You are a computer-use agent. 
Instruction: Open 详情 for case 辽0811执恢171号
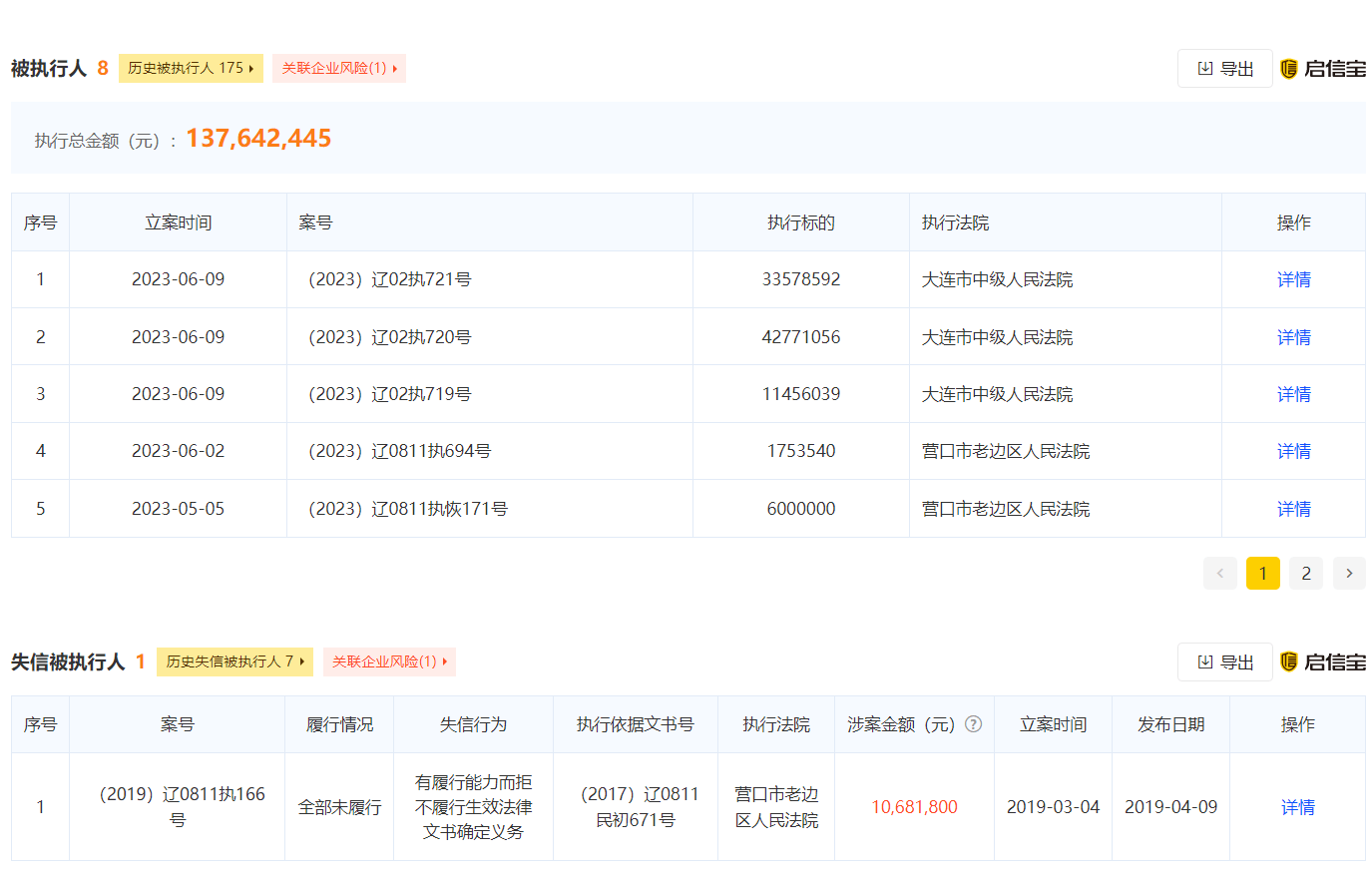coord(1293,509)
